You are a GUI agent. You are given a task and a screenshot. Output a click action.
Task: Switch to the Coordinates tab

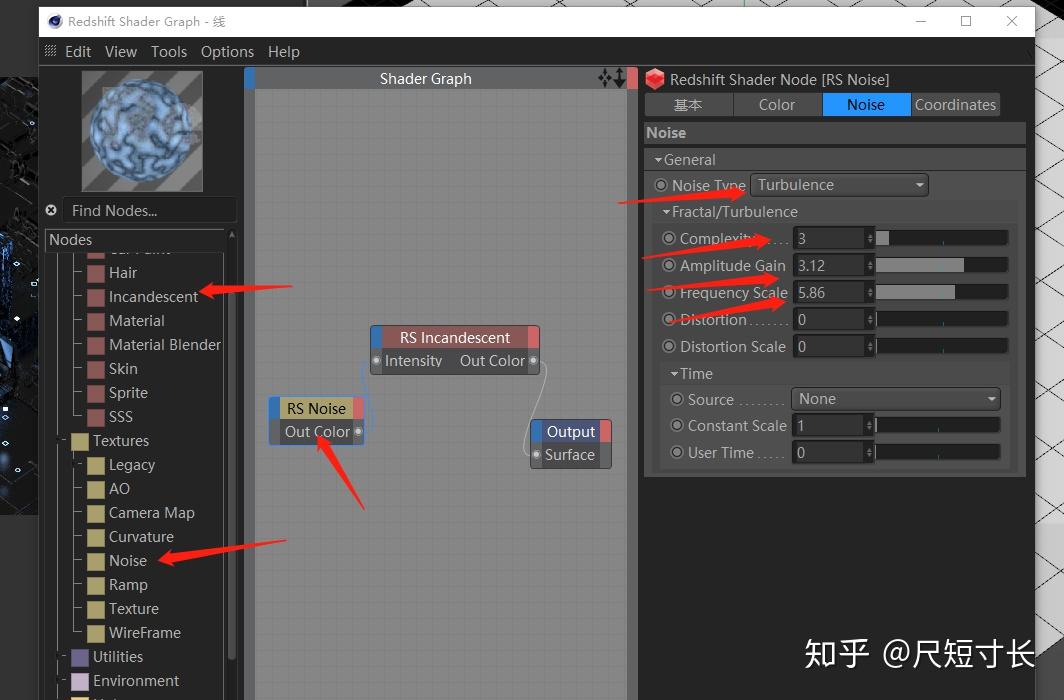(954, 104)
